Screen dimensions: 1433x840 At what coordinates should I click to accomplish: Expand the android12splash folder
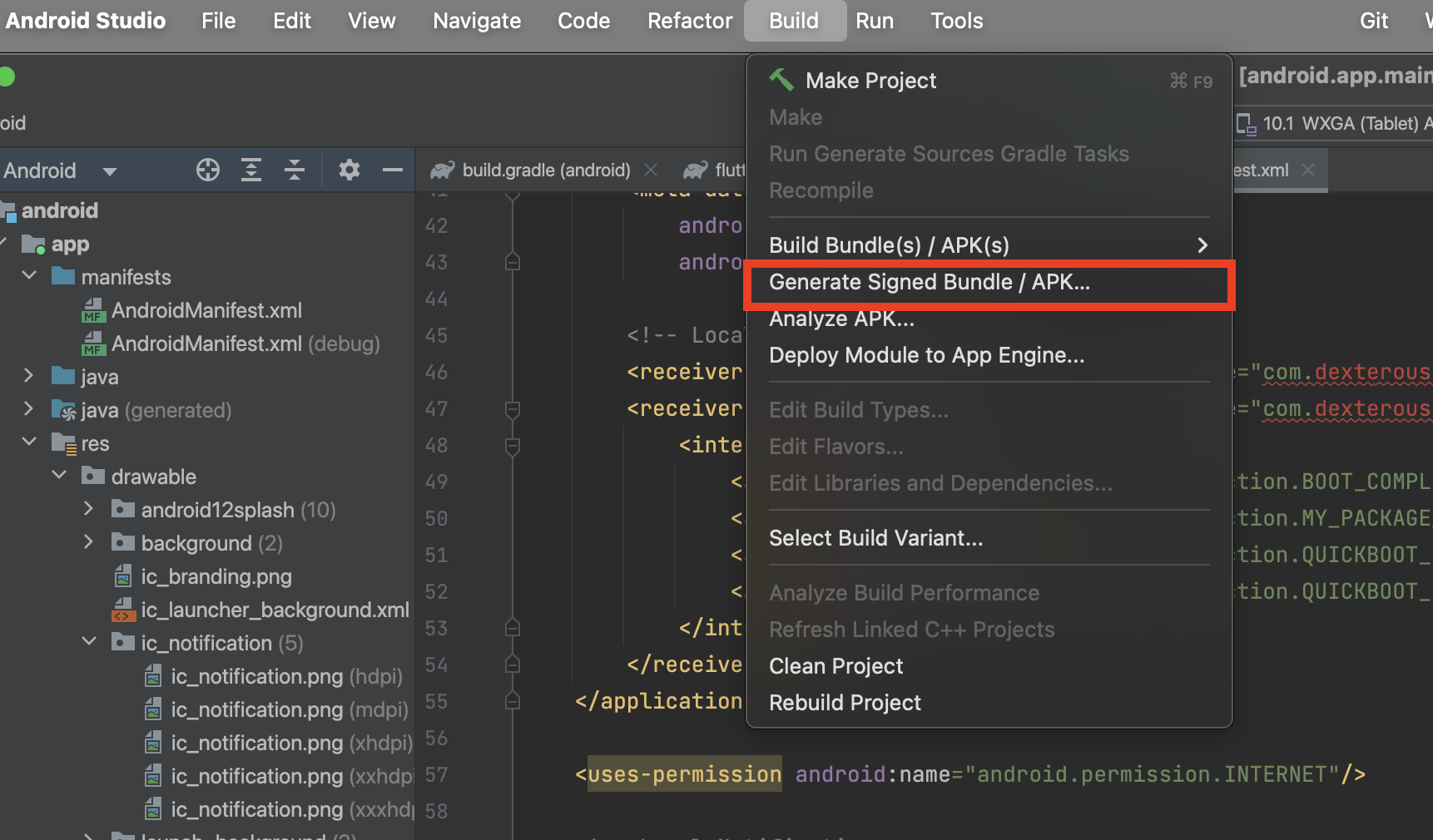[x=89, y=509]
